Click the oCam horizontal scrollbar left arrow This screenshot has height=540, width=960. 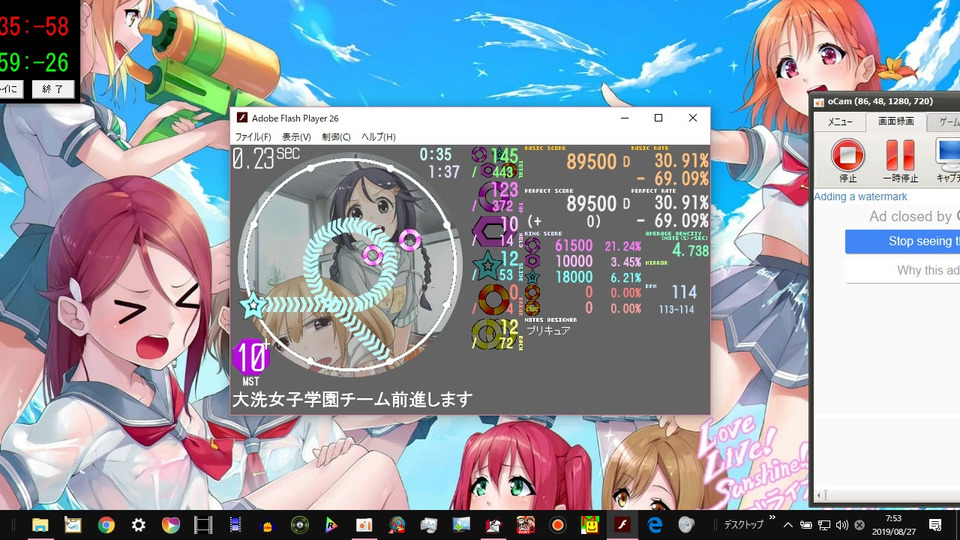tap(819, 495)
